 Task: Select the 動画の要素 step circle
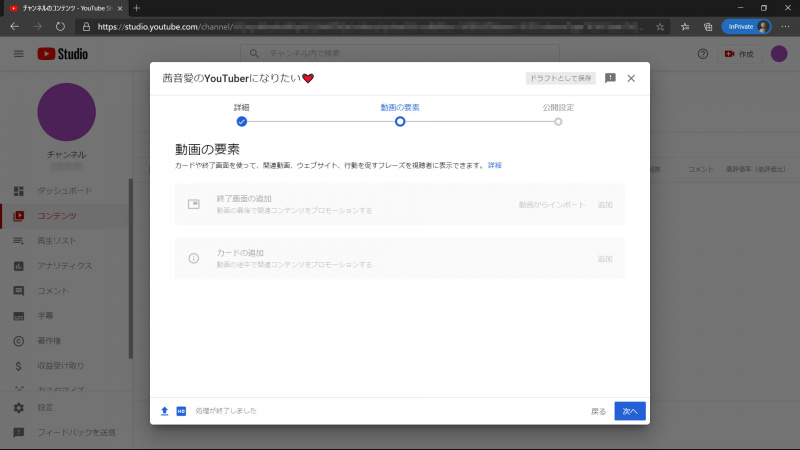[x=400, y=121]
